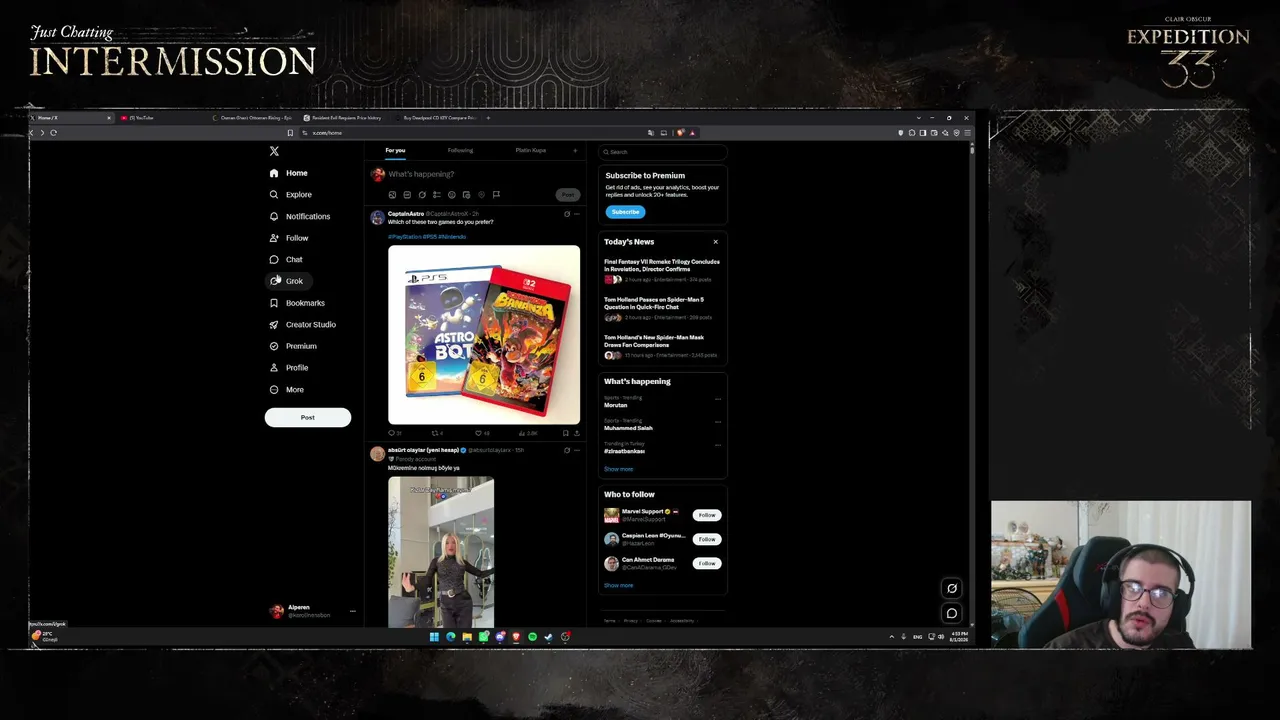Add a new timeline tab with plus
The width and height of the screenshot is (1280, 720).
575,151
